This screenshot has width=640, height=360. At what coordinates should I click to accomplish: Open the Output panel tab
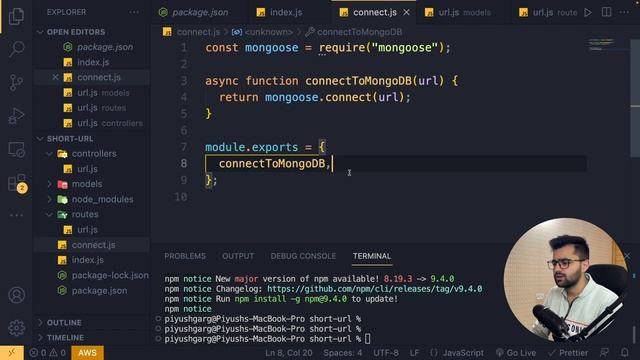pyautogui.click(x=238, y=256)
